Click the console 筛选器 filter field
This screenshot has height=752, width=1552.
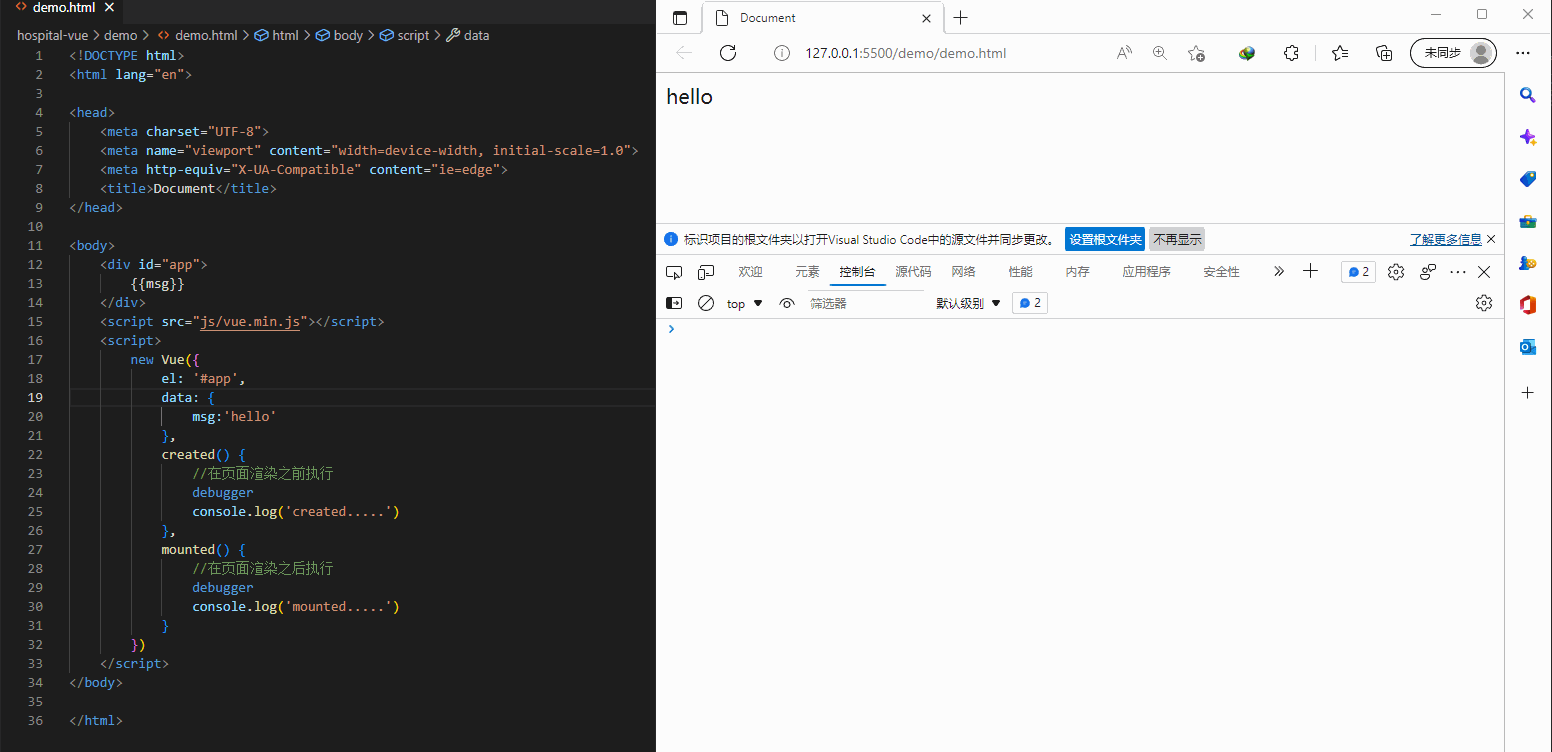866,303
